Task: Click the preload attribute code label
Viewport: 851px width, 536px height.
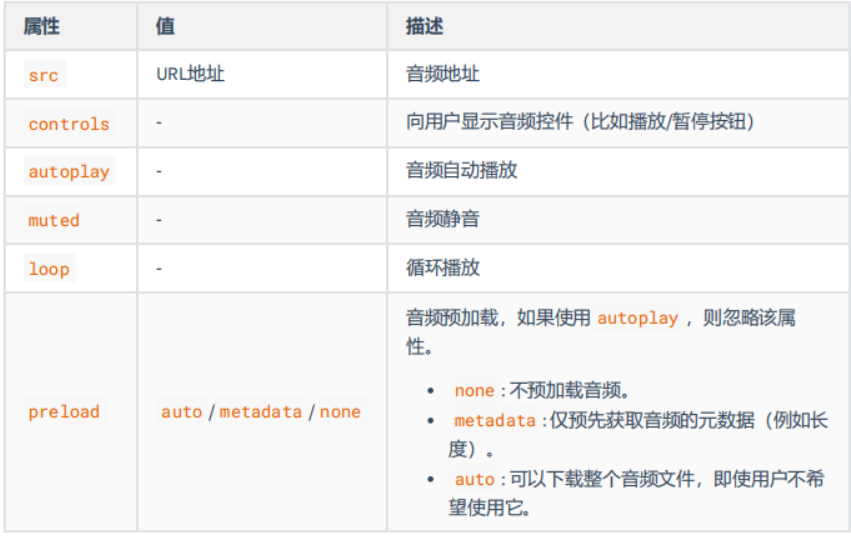Action: [64, 412]
